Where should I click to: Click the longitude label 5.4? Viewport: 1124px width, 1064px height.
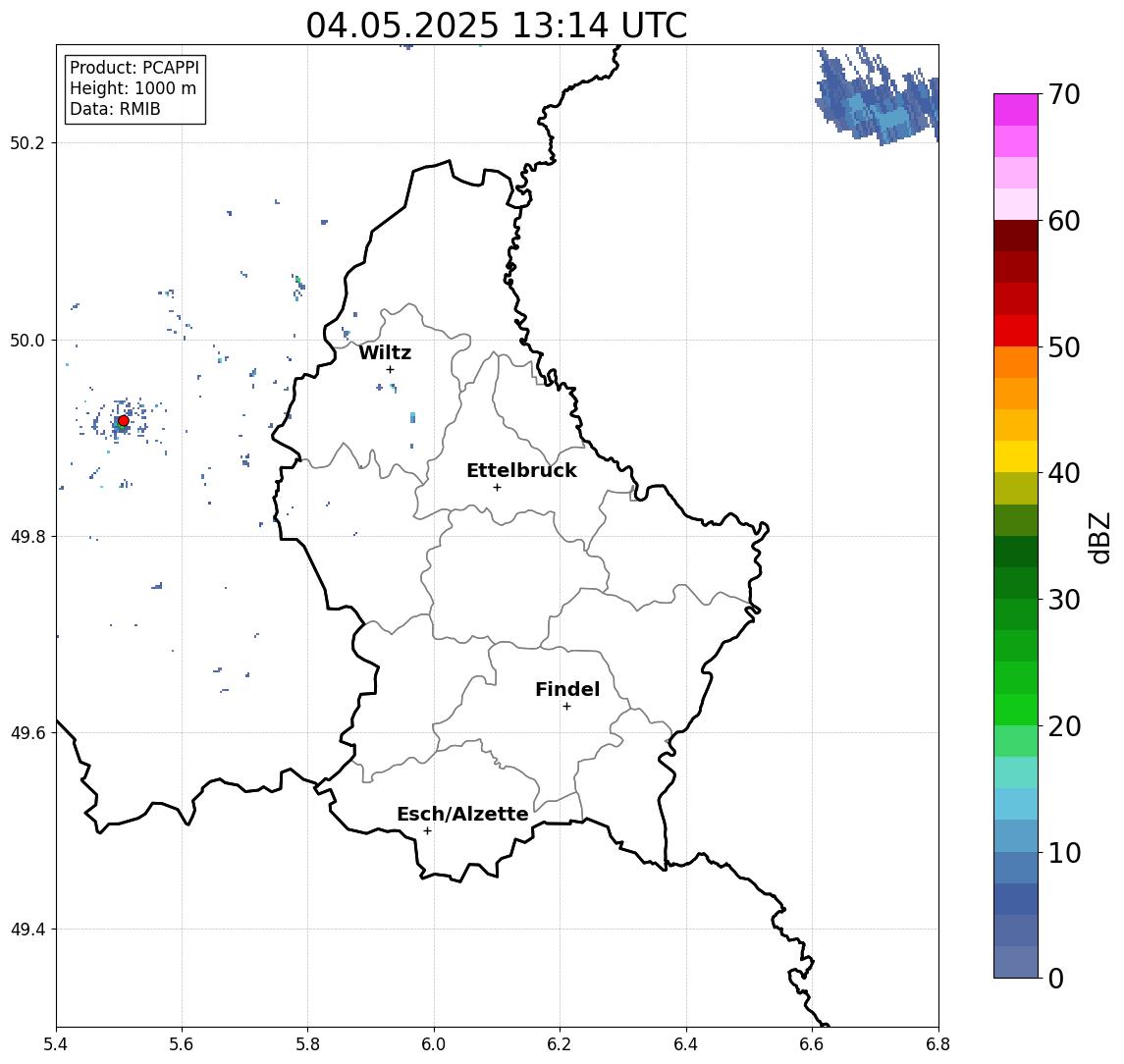coord(56,1044)
